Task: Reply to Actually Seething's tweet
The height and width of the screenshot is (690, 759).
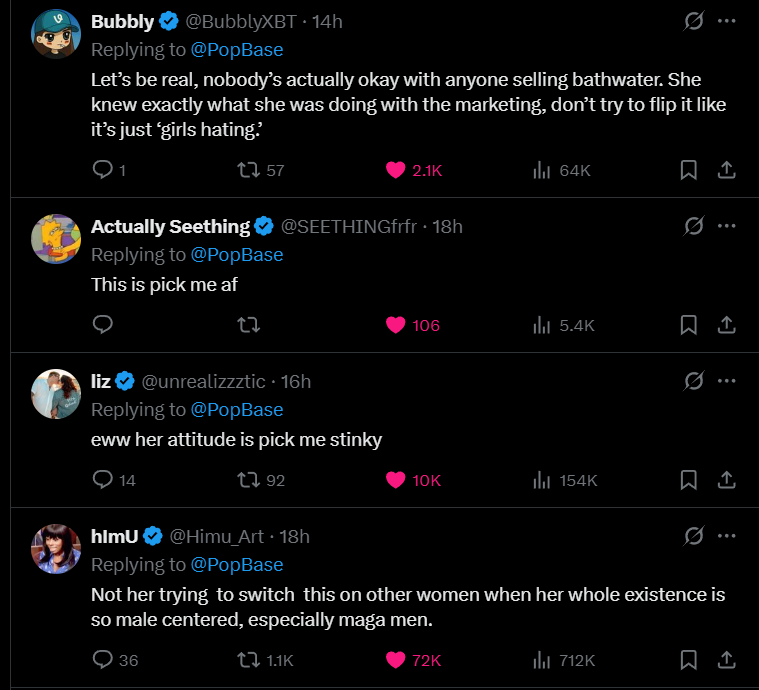Action: [102, 325]
